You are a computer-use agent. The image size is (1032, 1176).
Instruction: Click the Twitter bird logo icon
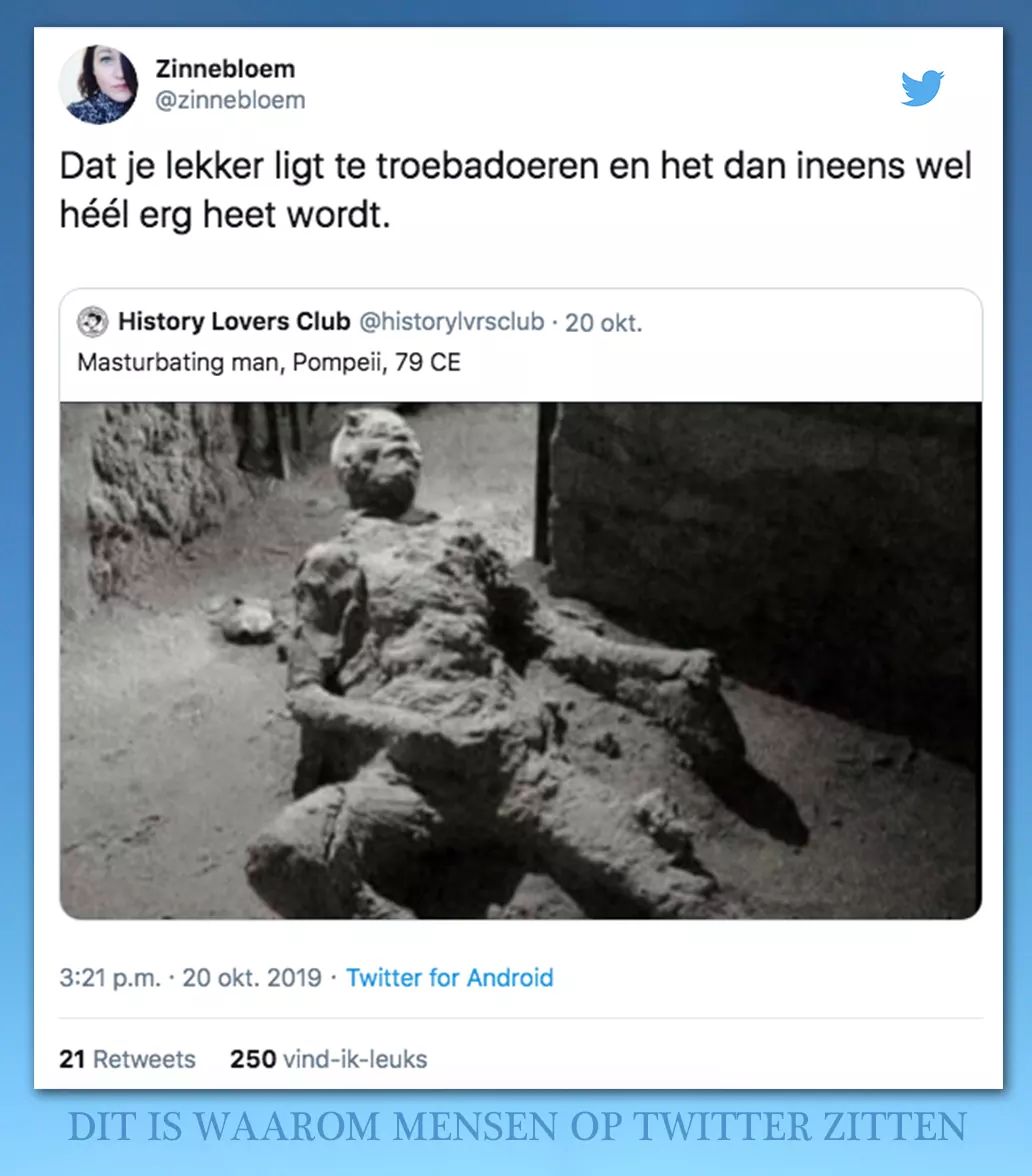tap(922, 88)
